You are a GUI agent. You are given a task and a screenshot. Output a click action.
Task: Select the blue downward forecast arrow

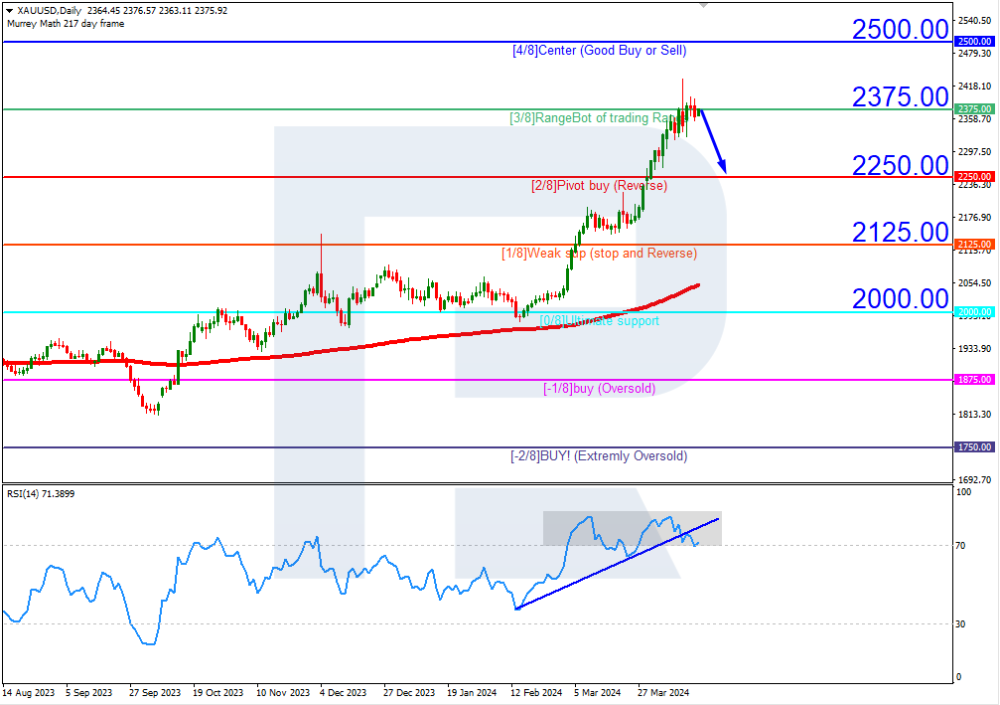pyautogui.click(x=713, y=141)
